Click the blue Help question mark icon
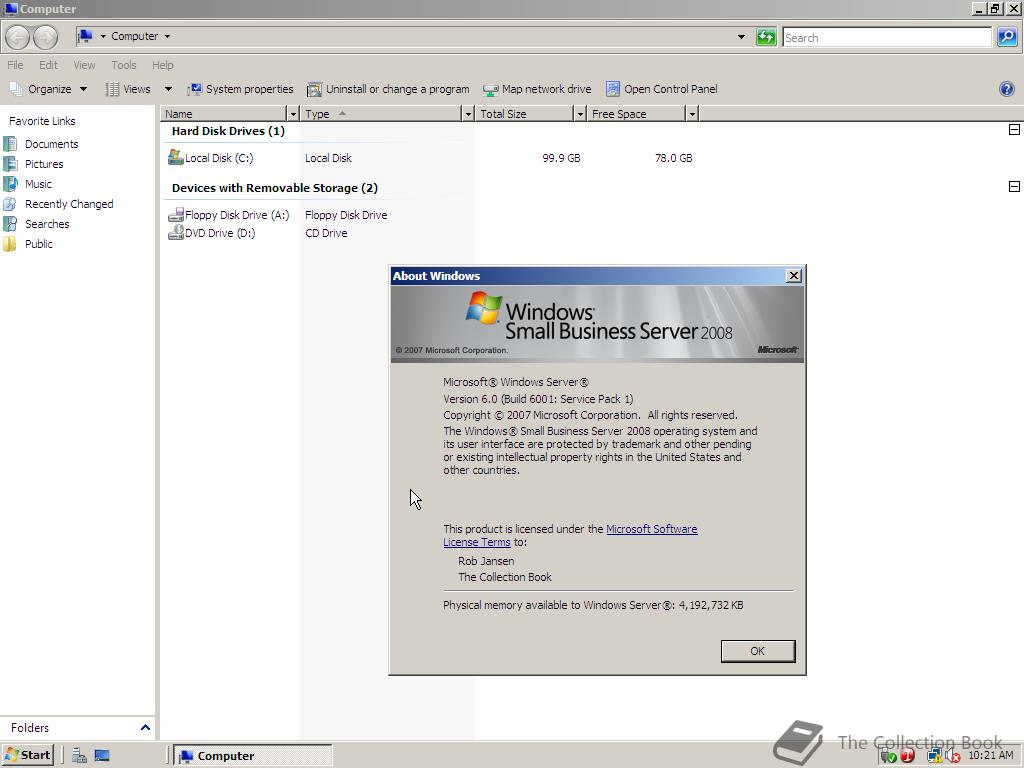 (1006, 89)
